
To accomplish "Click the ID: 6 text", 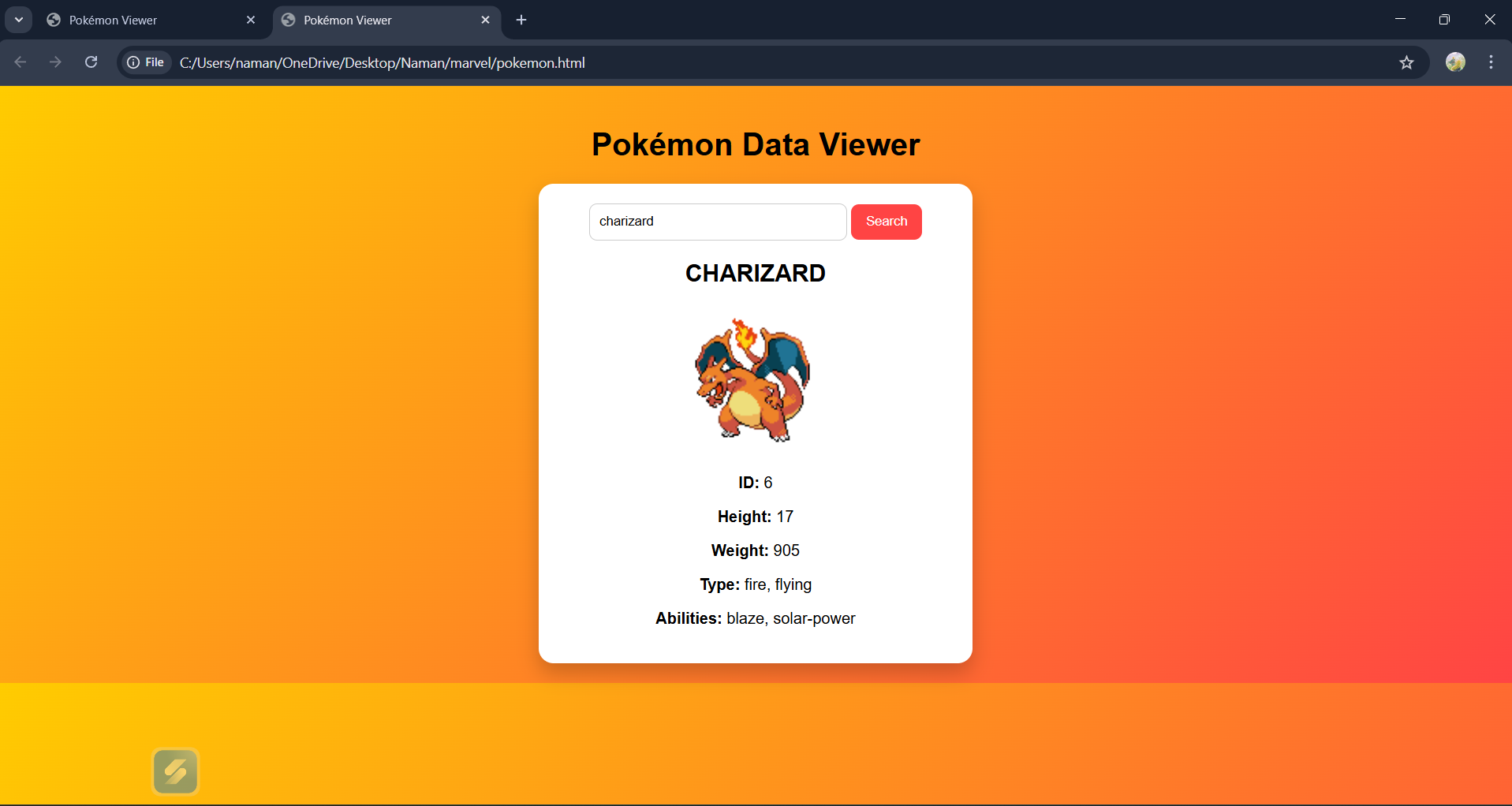I will click(755, 483).
